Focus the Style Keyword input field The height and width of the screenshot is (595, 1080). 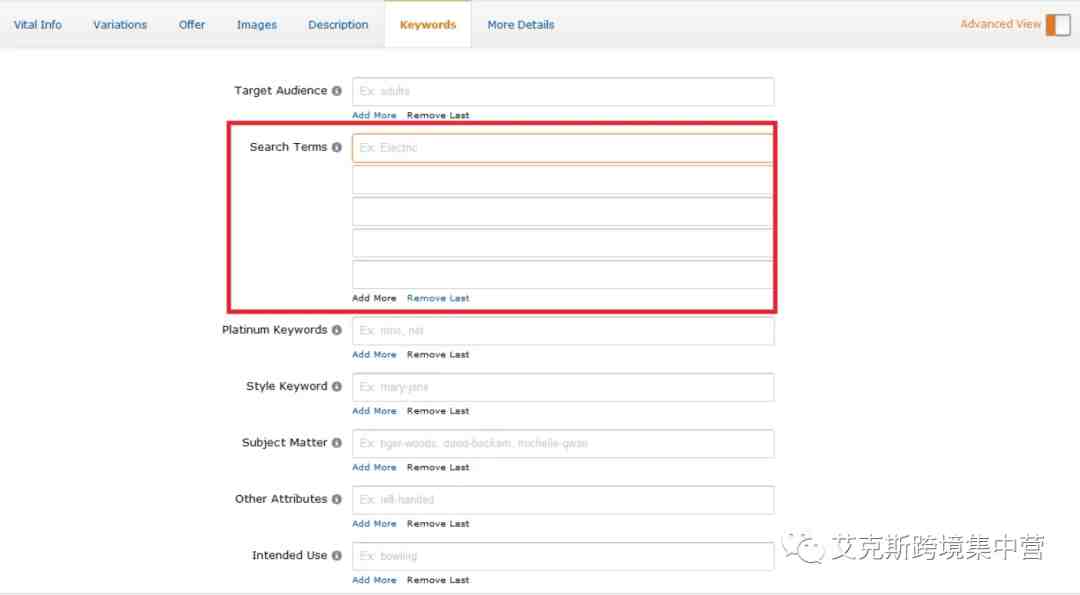coord(563,388)
